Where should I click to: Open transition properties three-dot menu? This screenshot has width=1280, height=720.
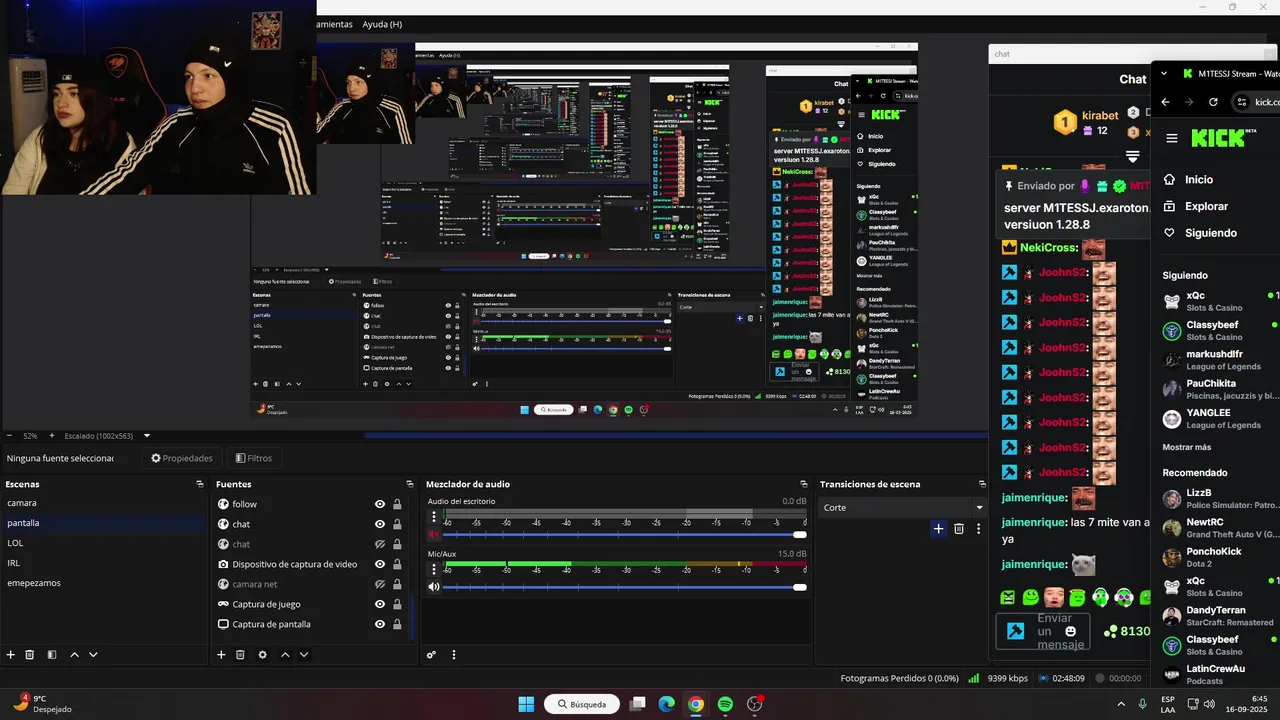tap(977, 528)
